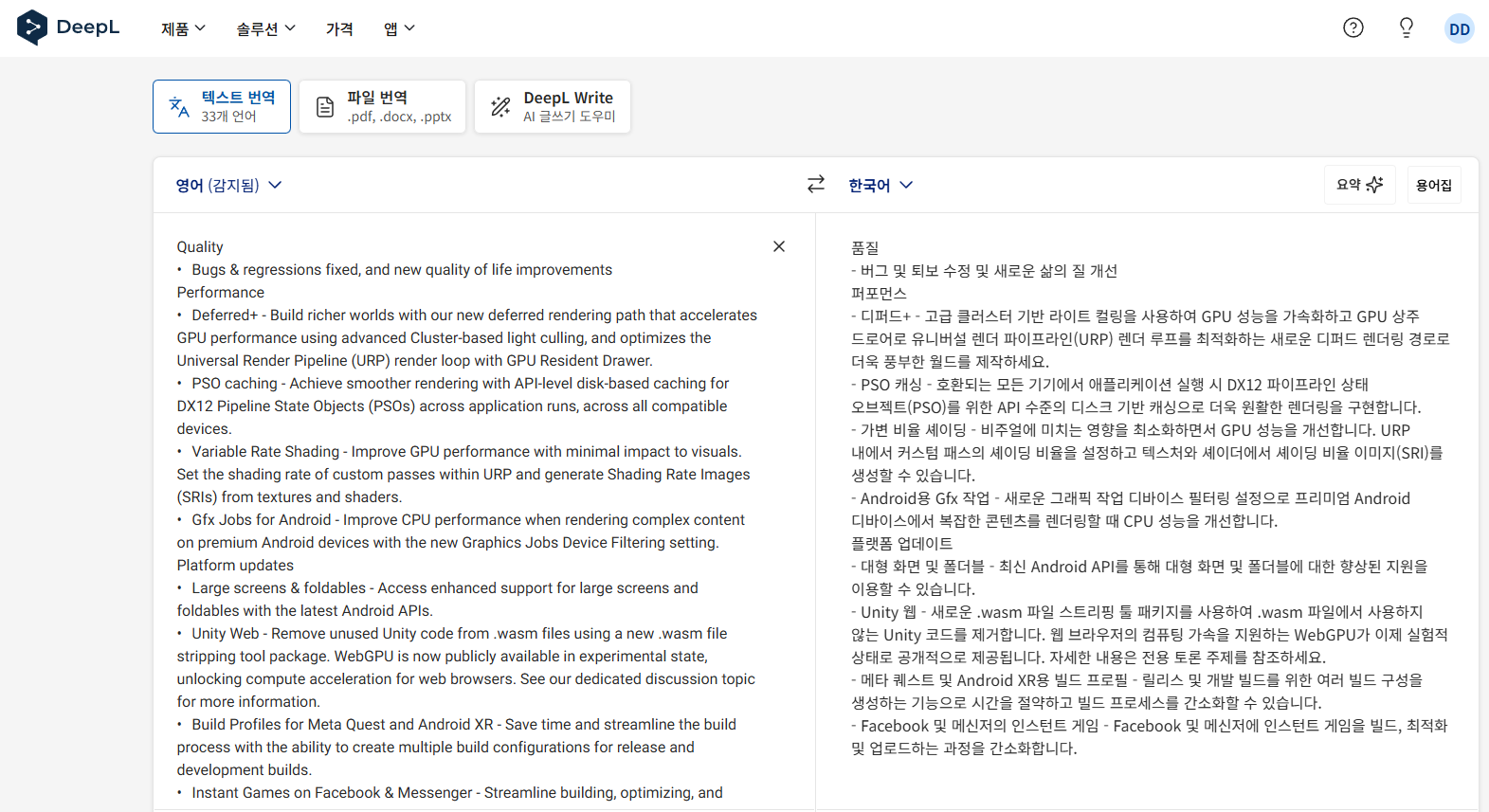Open the 제품 menu

[x=183, y=28]
